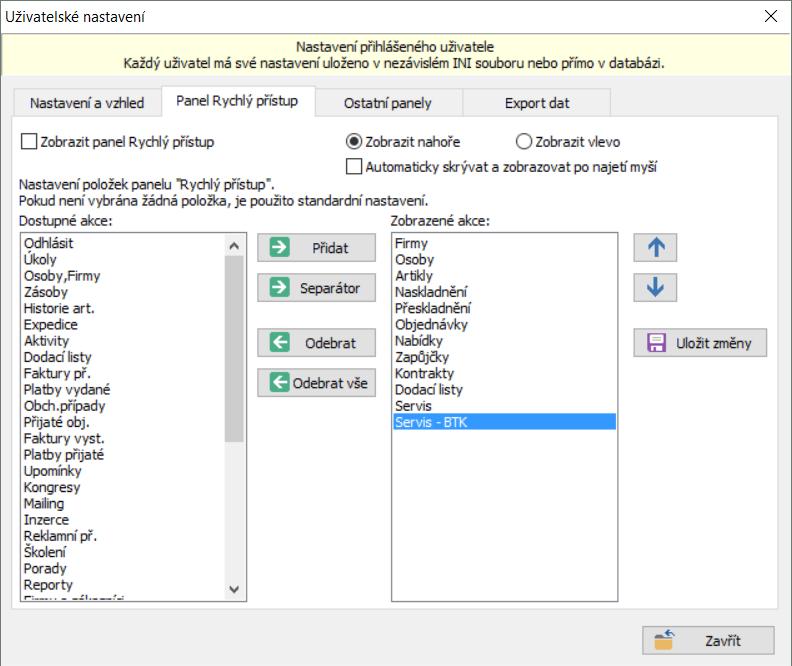Move selected action down with arrow
Screen dimensions: 792x666
tap(655, 287)
